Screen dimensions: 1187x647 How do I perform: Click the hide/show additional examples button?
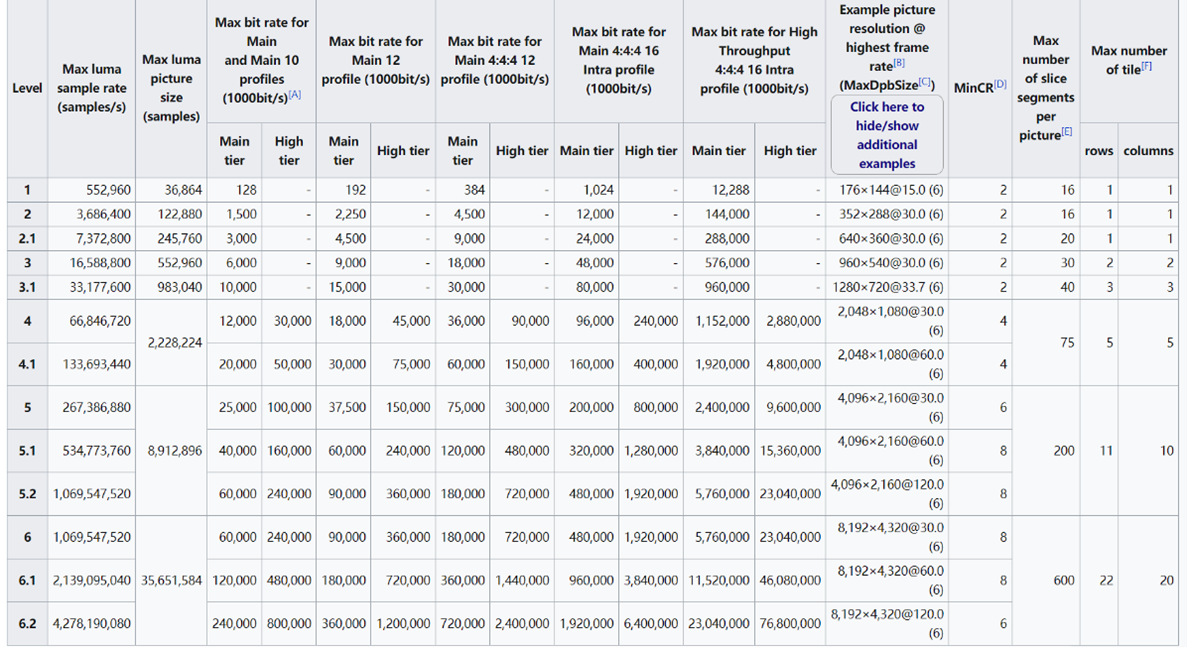887,135
